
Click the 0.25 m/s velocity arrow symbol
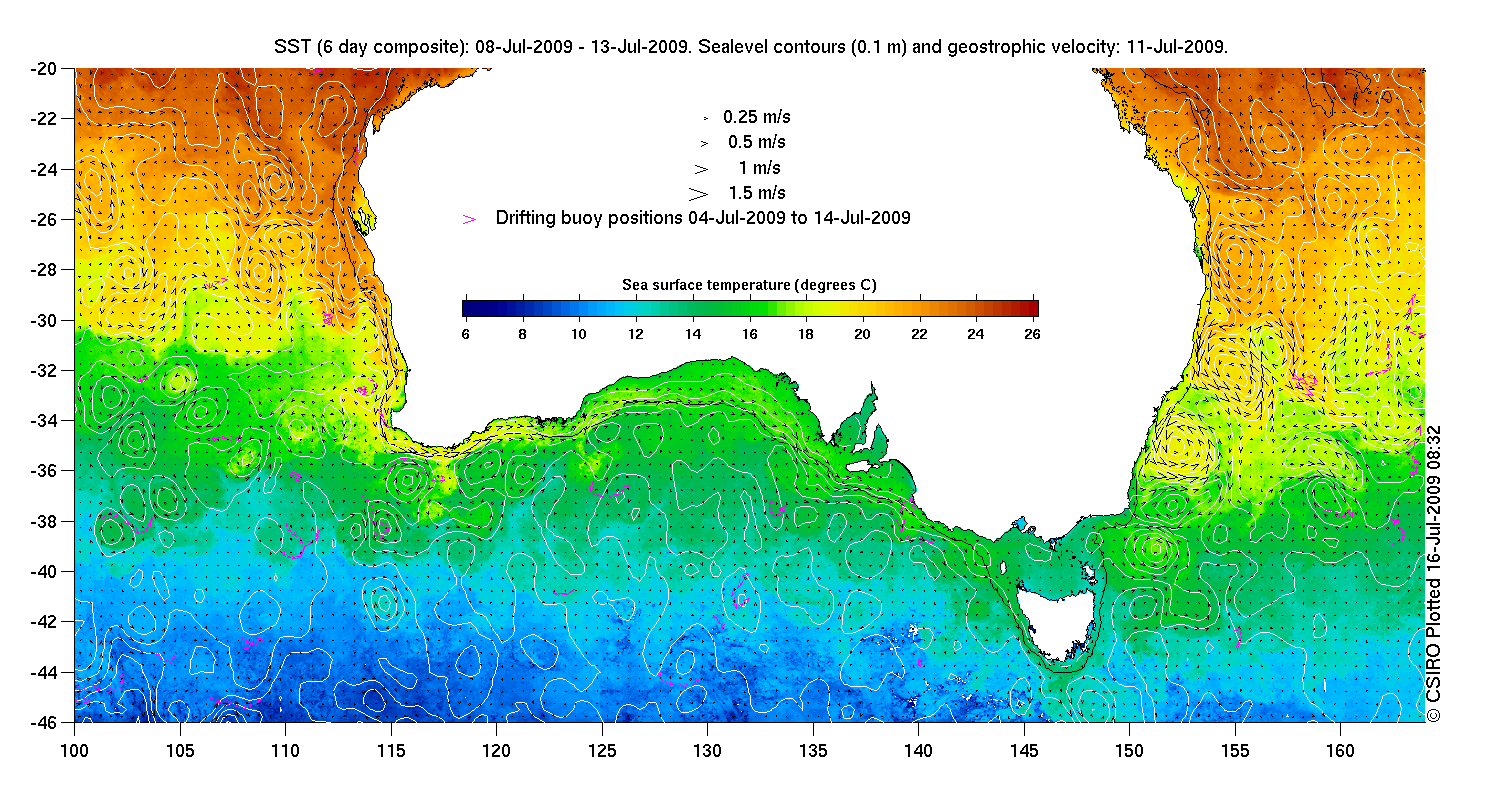706,118
